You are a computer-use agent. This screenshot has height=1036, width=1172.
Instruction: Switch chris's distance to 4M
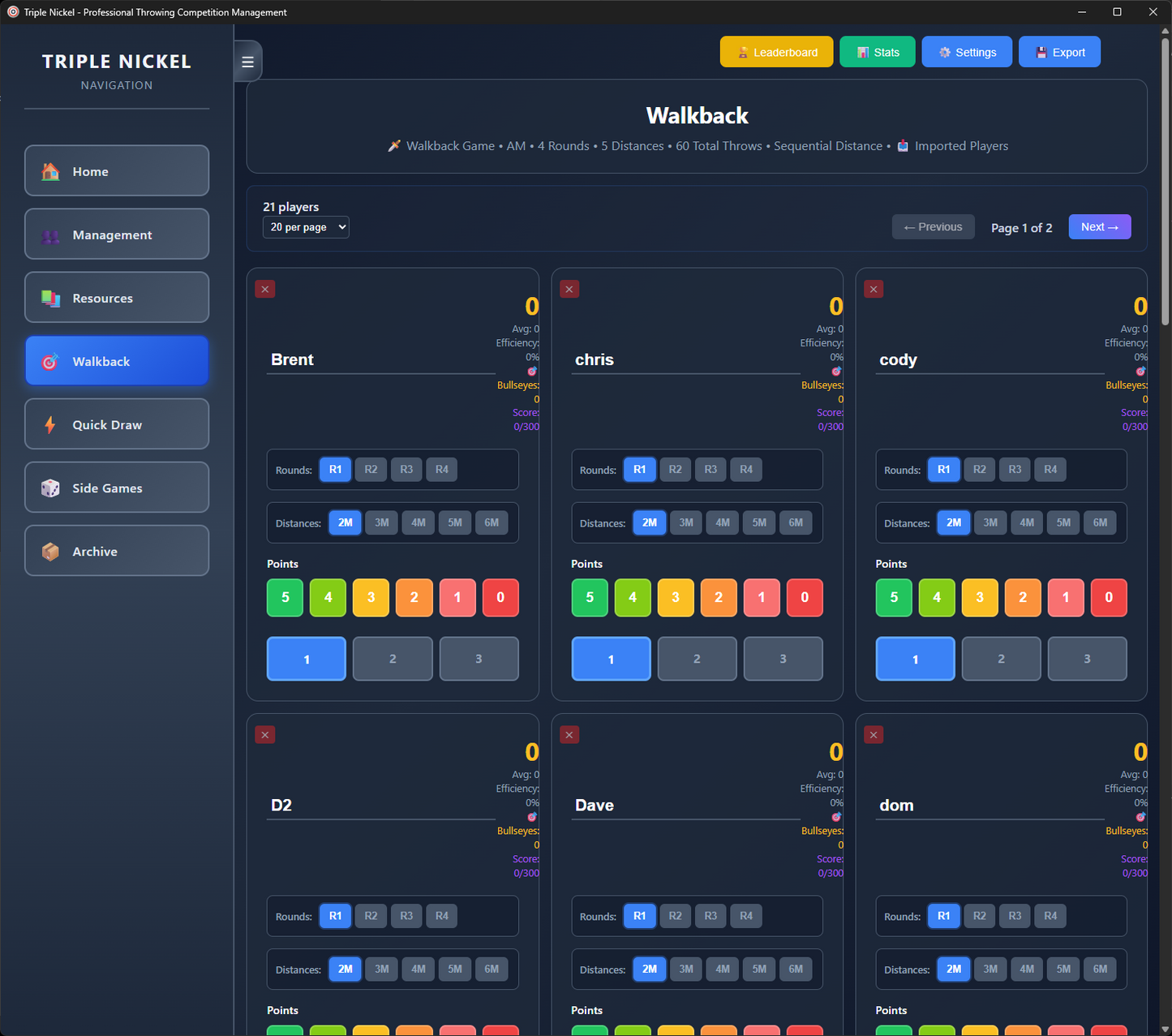pyautogui.click(x=723, y=522)
